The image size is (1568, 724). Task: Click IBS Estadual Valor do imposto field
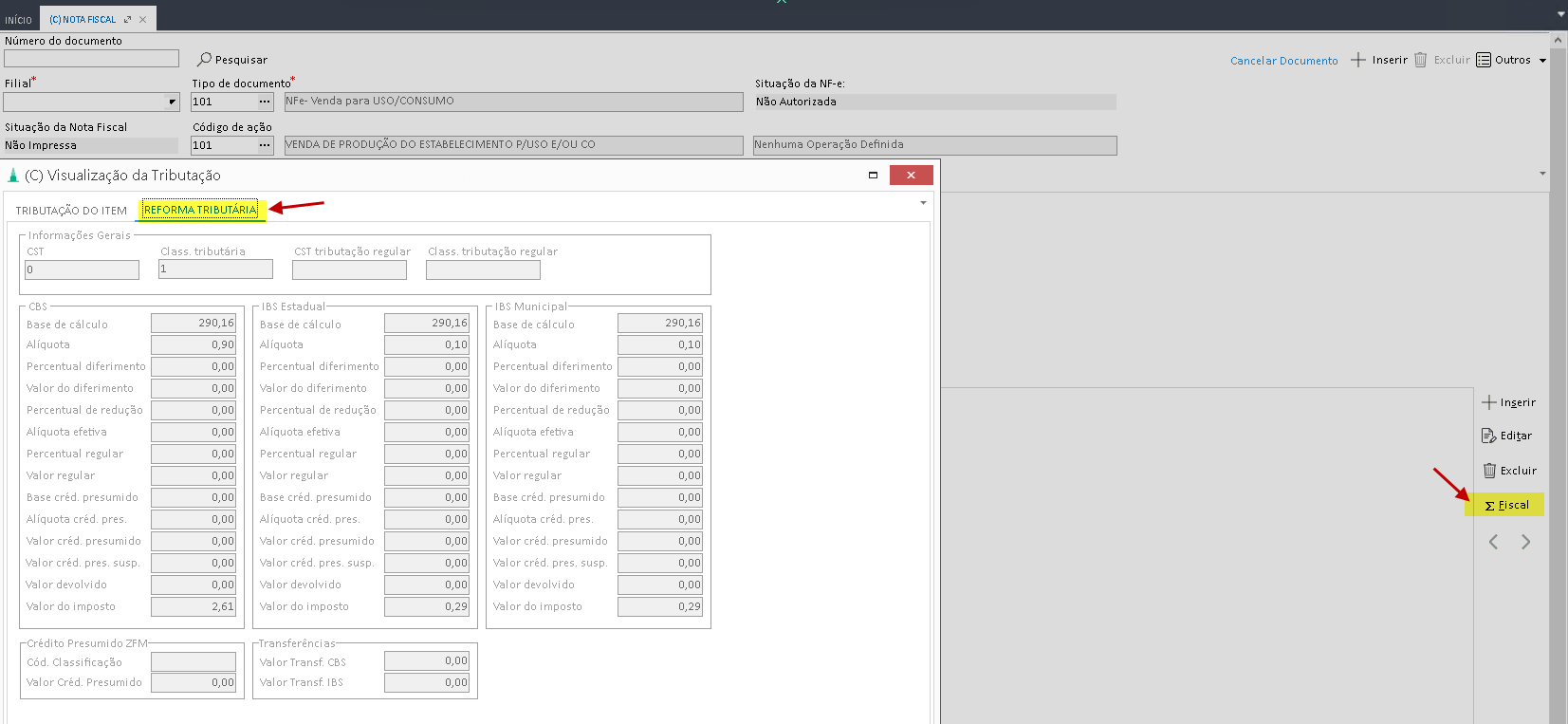click(427, 607)
